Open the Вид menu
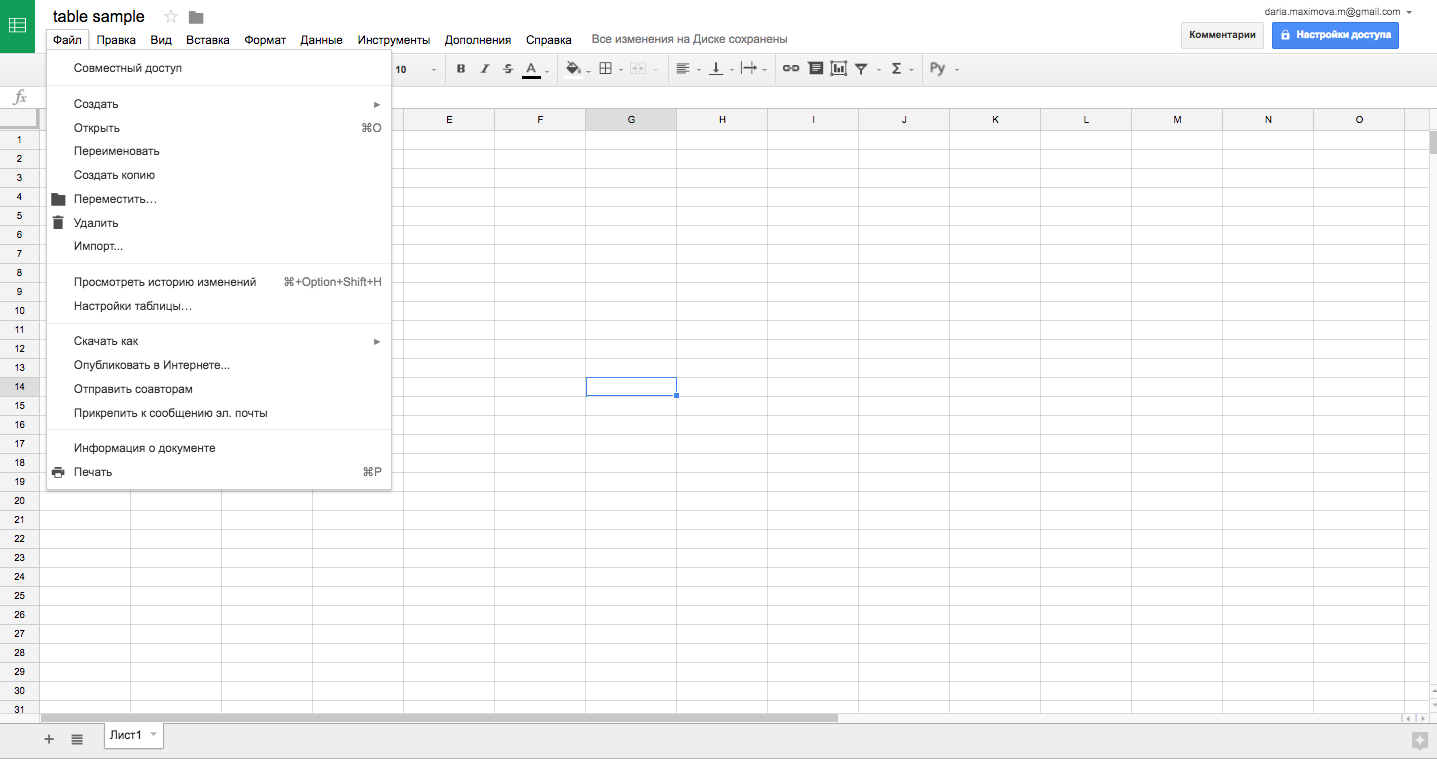 coord(161,40)
